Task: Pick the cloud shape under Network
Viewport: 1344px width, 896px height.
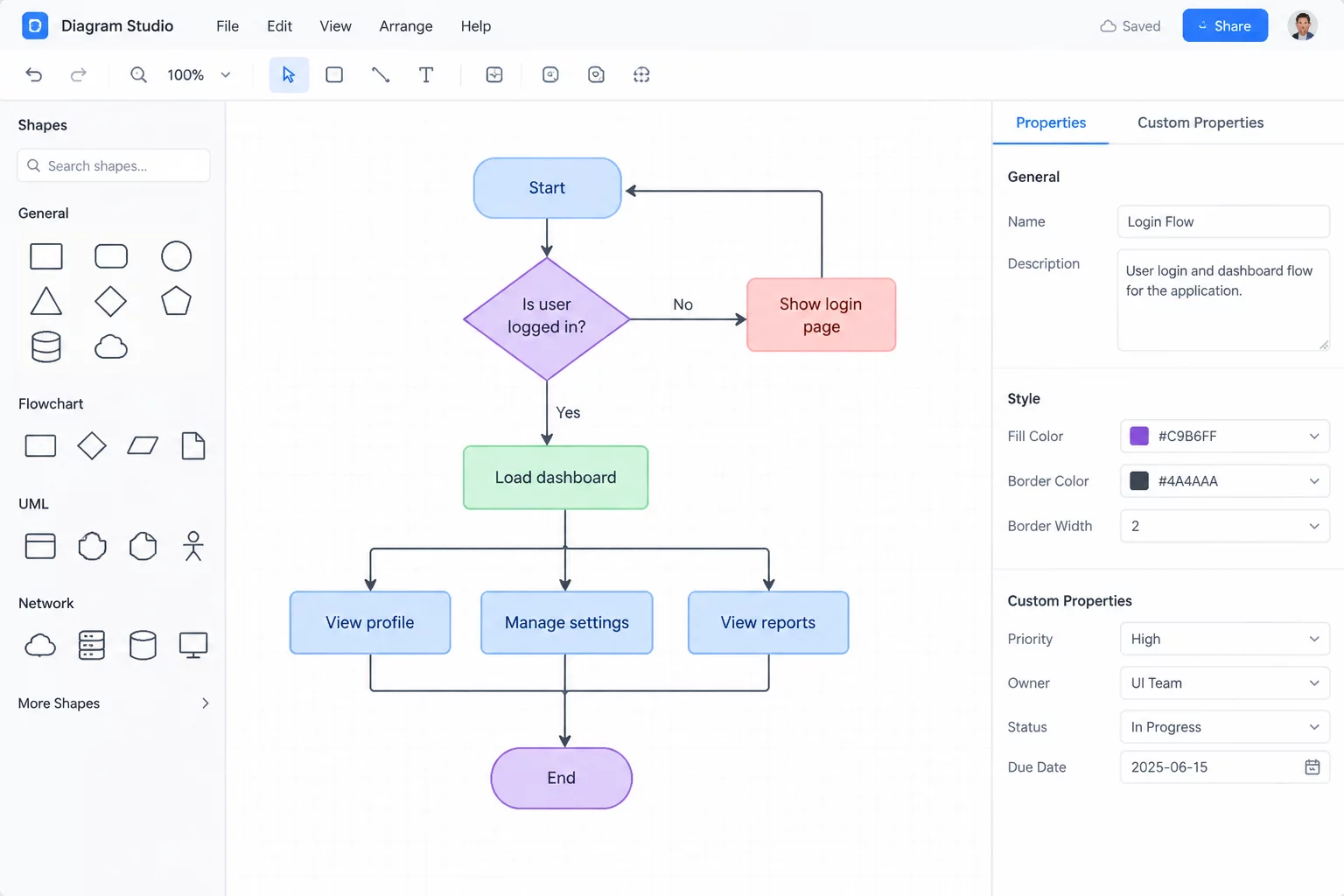Action: click(40, 646)
